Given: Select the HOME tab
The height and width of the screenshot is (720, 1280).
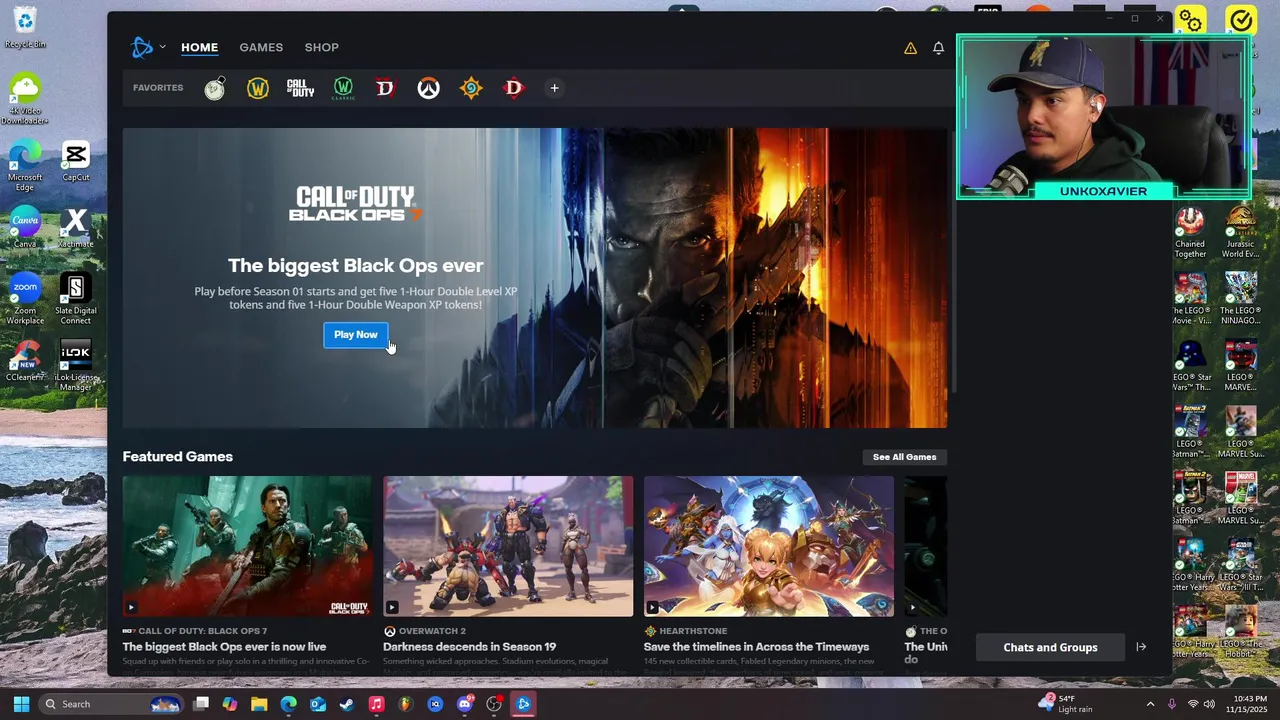Looking at the screenshot, I should [199, 47].
